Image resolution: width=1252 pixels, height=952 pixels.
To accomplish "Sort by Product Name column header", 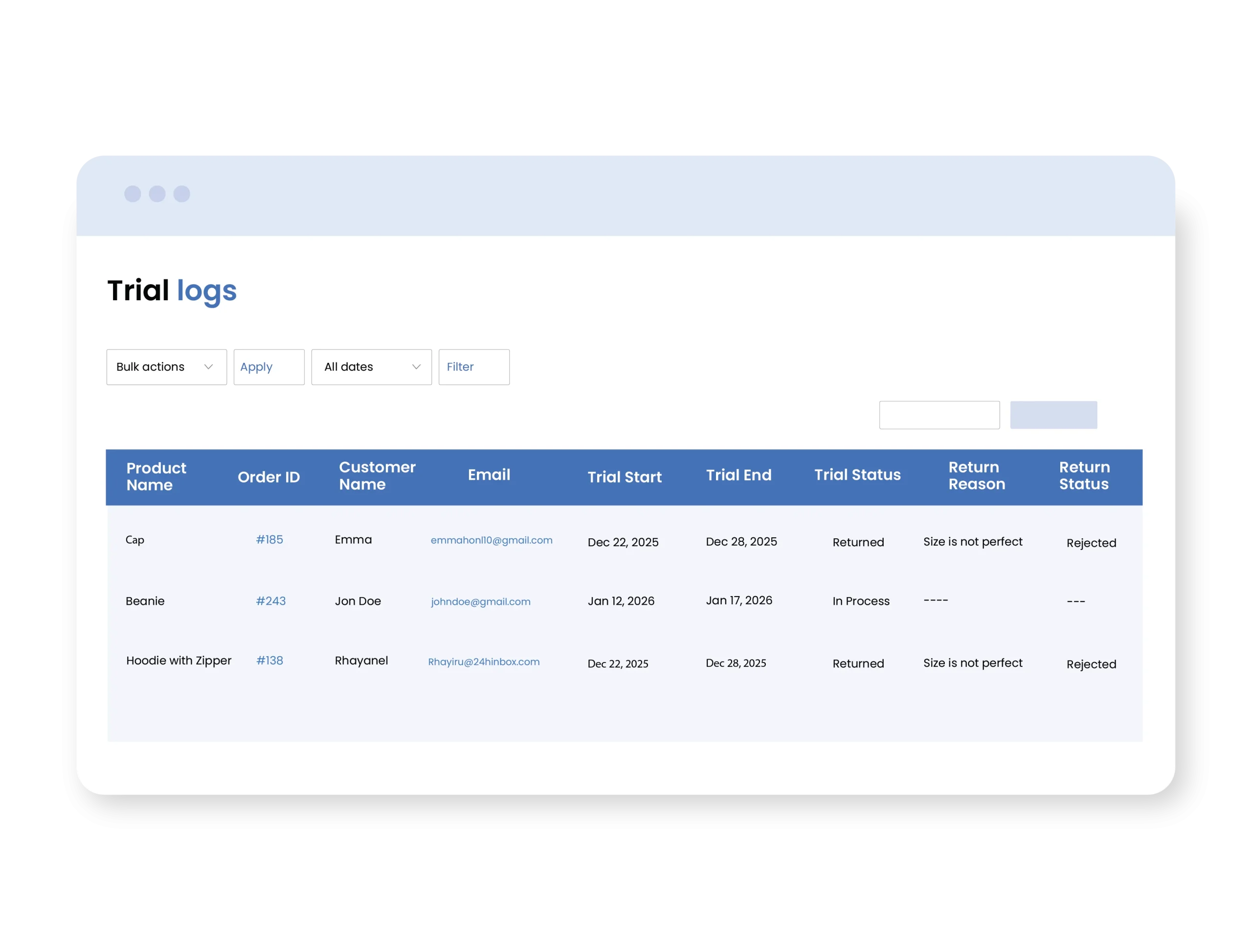I will pos(156,476).
